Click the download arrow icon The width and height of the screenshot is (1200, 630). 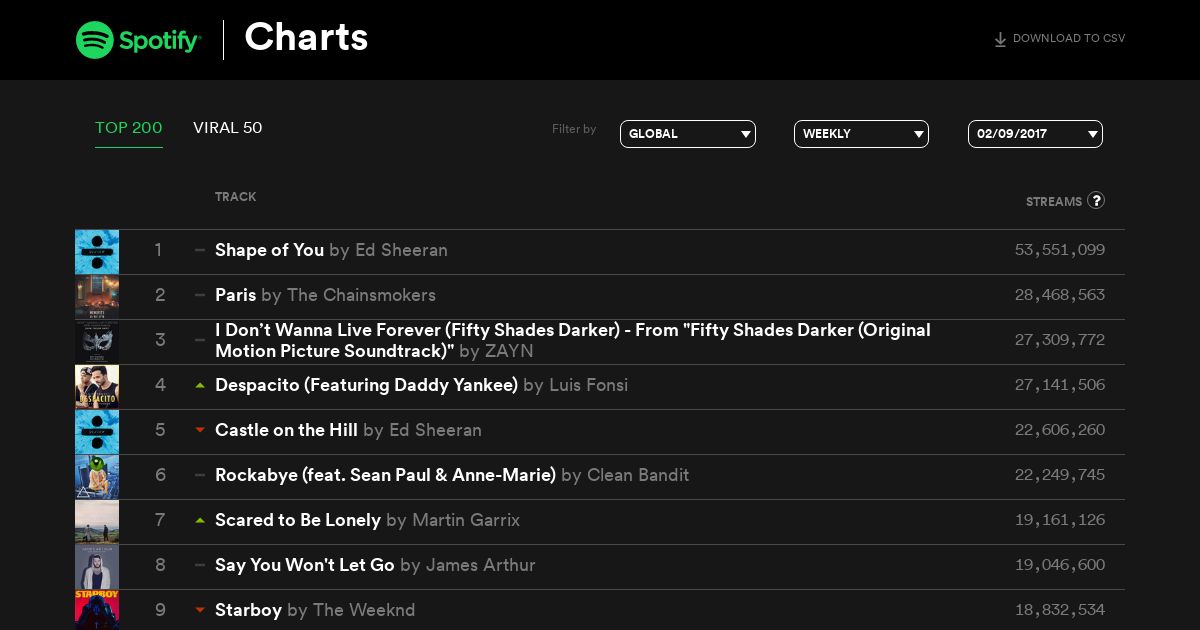click(x=1000, y=40)
